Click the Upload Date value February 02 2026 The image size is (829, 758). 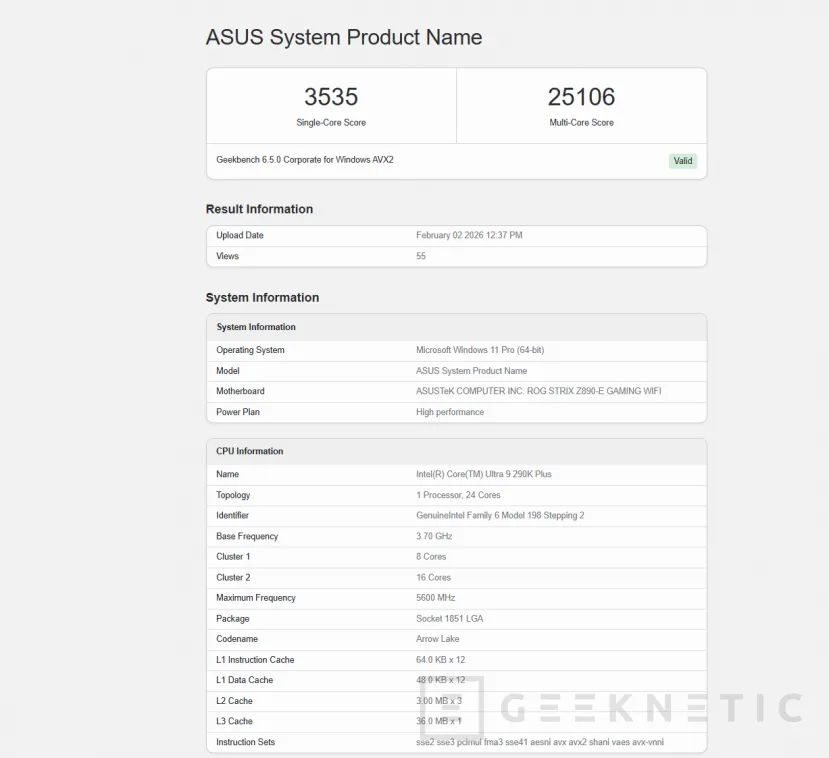coord(469,236)
